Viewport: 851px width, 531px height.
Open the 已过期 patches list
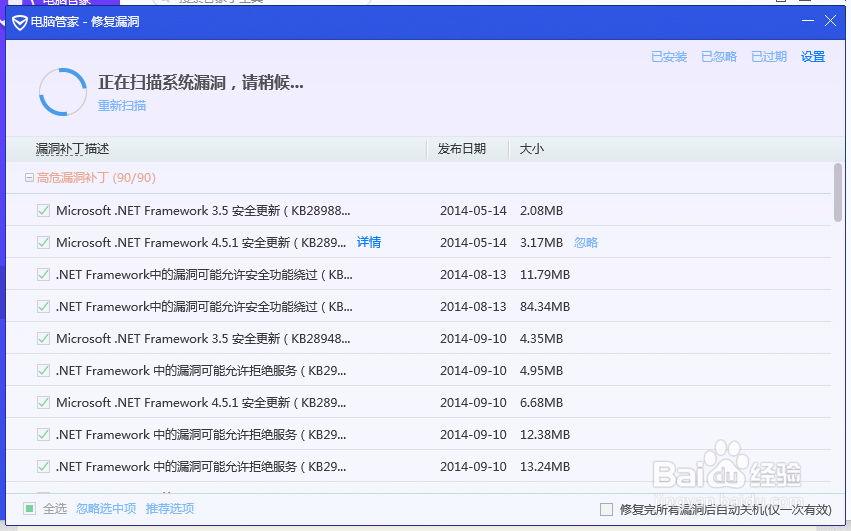click(x=769, y=56)
